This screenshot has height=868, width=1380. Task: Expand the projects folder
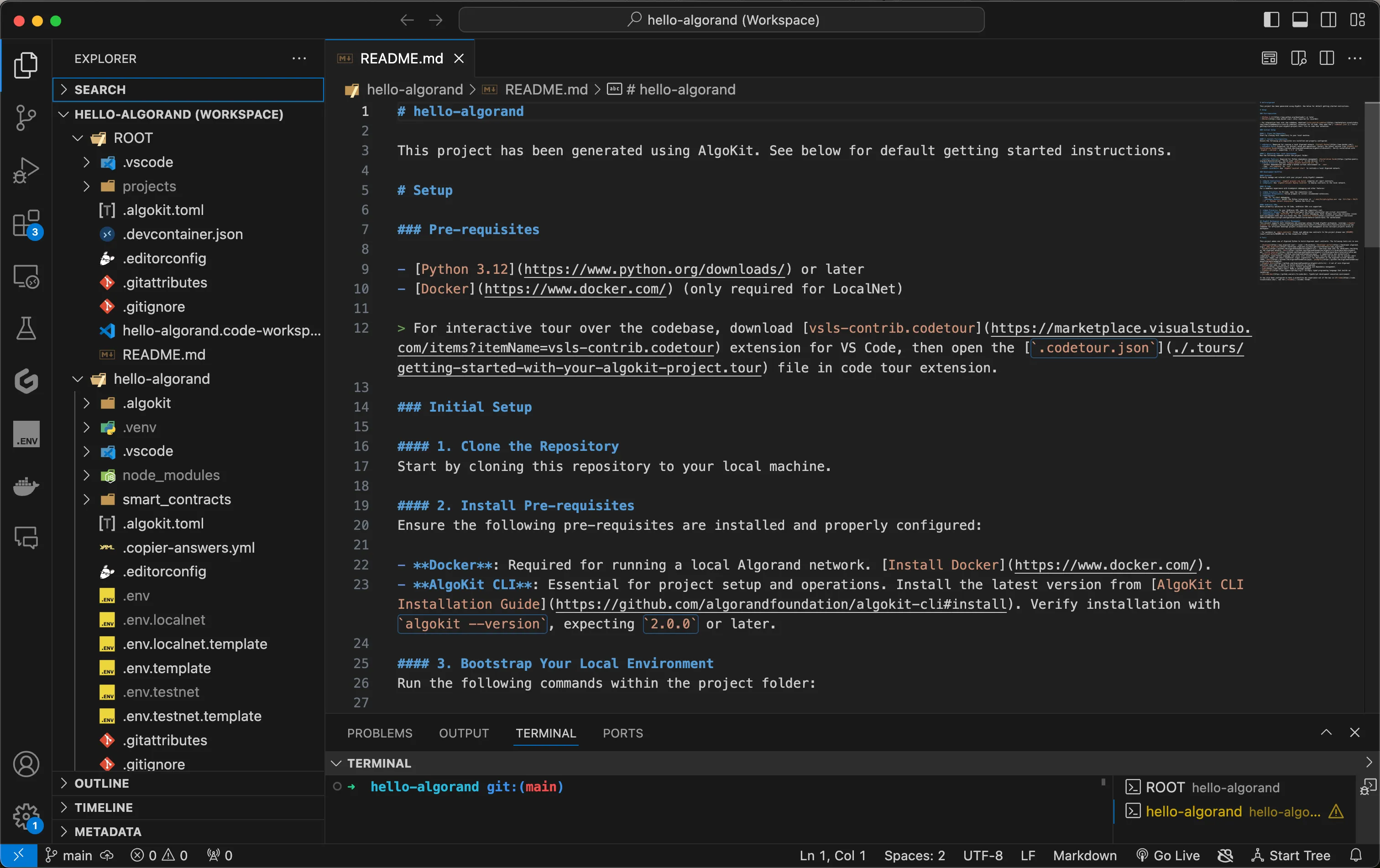click(x=188, y=186)
